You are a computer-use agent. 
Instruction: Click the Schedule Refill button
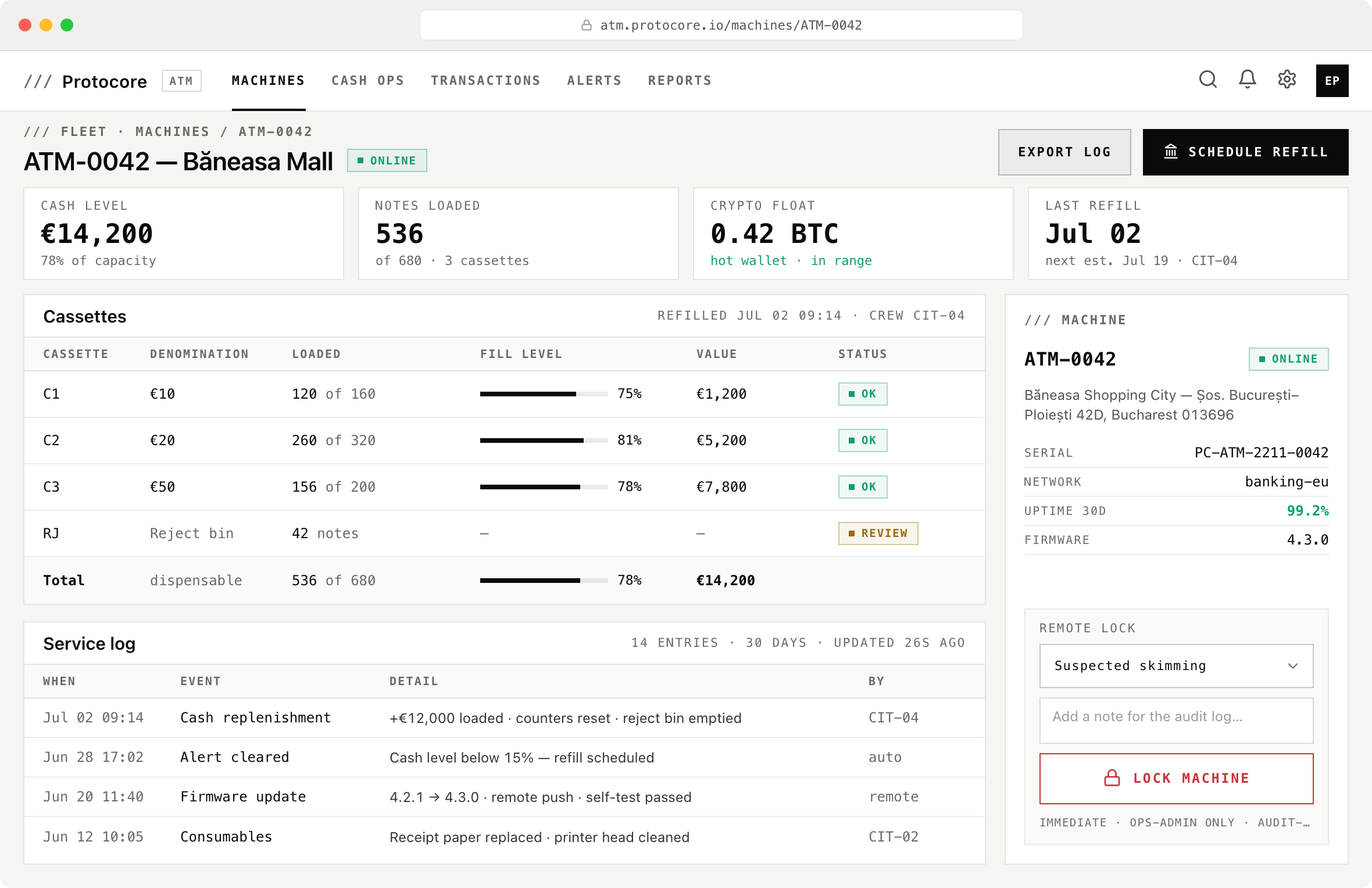[x=1245, y=152]
